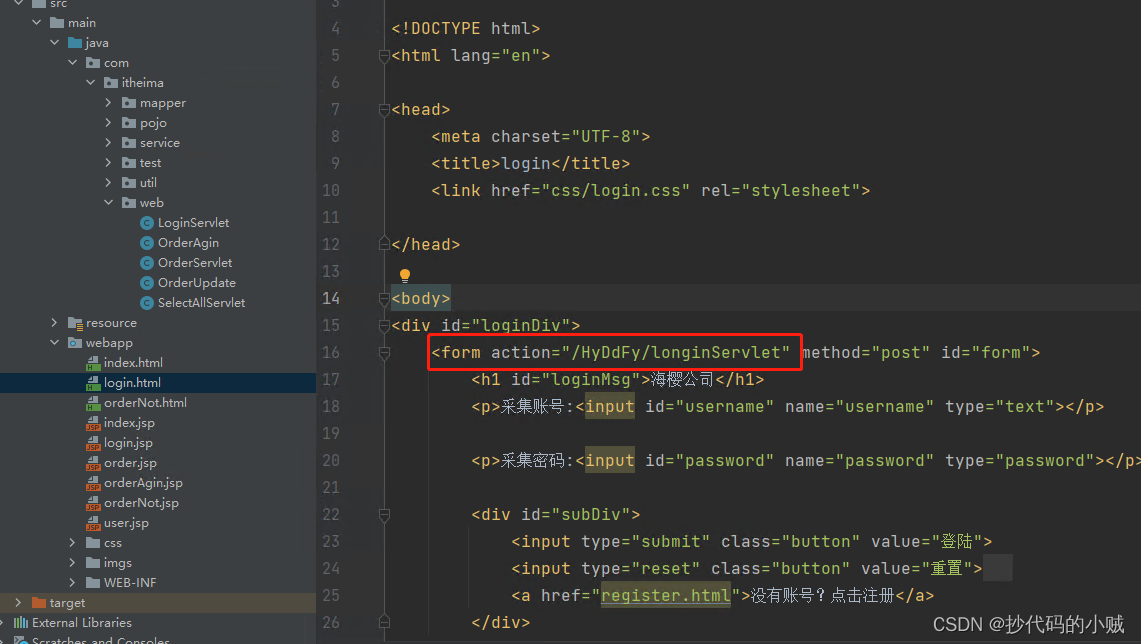1141x644 pixels.
Task: Collapse the itheima package chevron
Action: pyautogui.click(x=90, y=82)
